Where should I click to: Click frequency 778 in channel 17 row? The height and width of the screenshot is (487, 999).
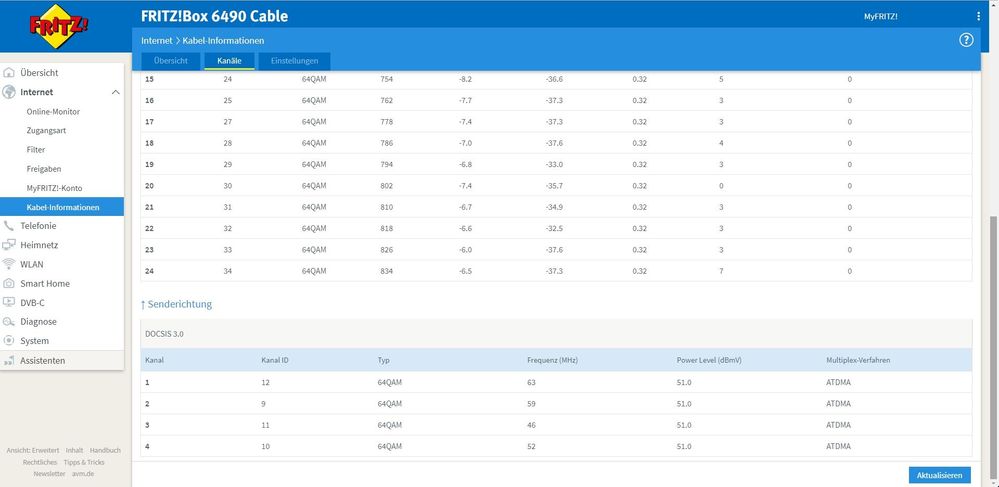click(387, 122)
